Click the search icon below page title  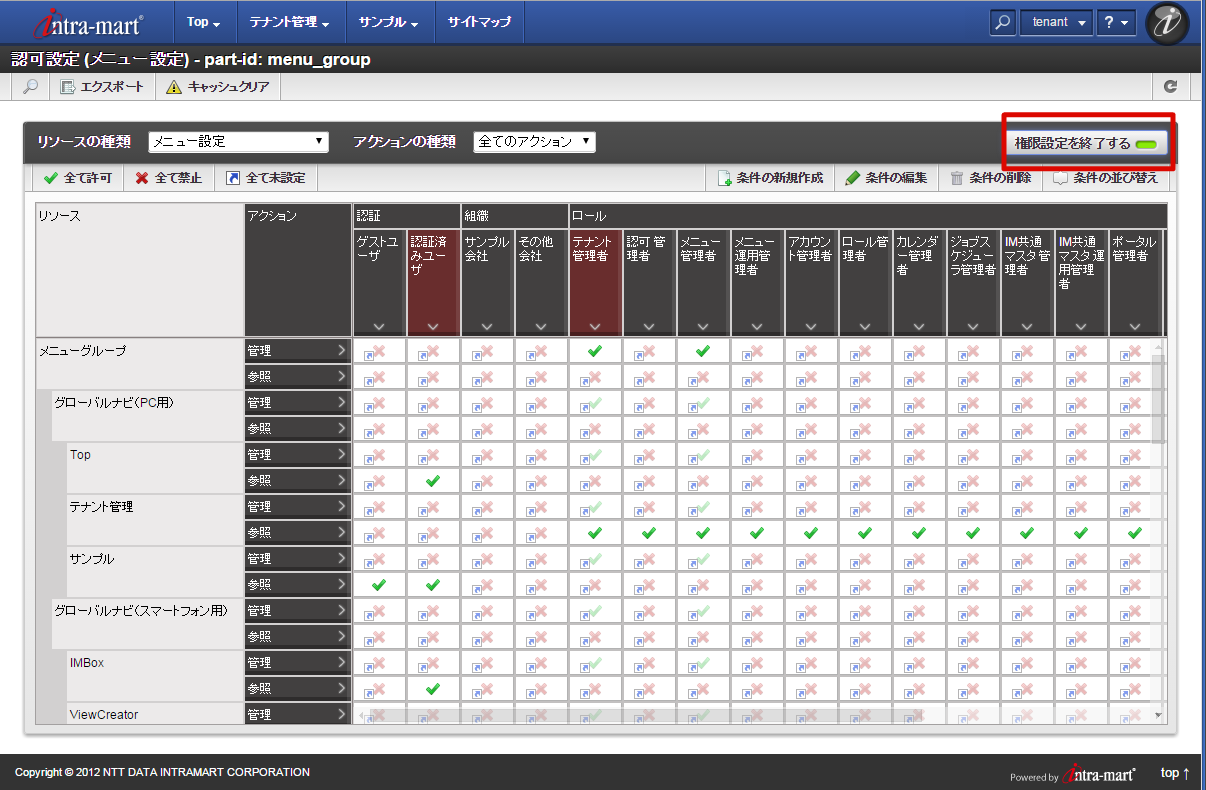pos(30,87)
